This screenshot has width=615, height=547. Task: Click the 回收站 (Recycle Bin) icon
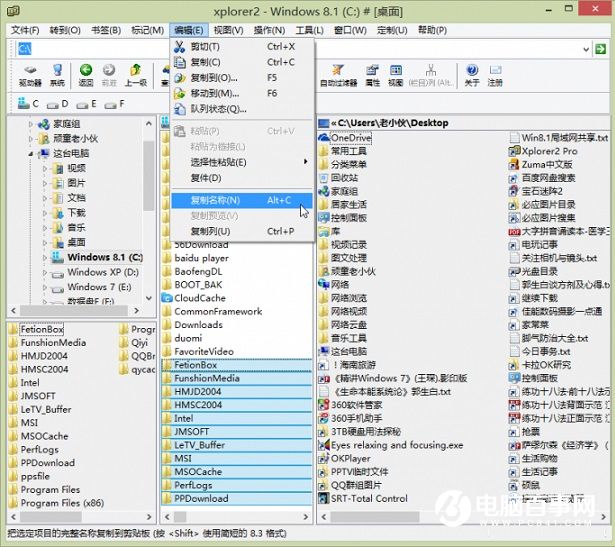[324, 178]
